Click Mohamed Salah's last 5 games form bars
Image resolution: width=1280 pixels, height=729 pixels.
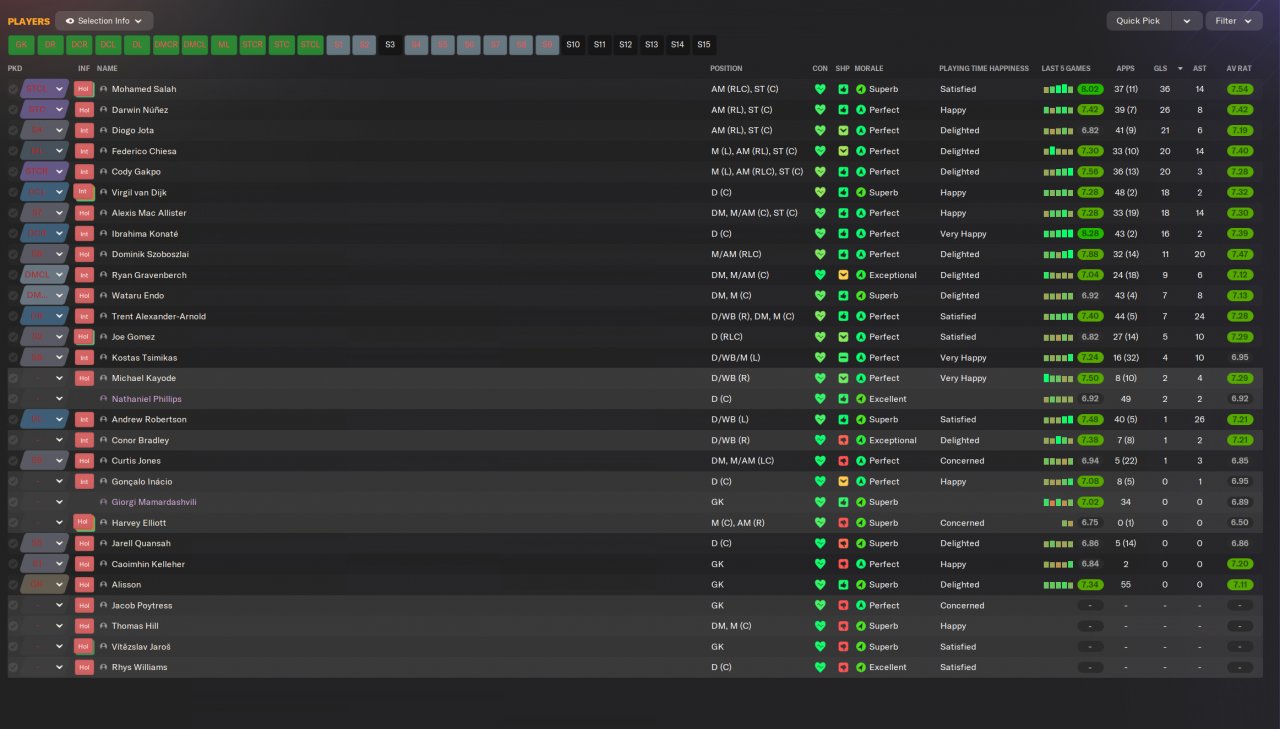[x=1059, y=89]
